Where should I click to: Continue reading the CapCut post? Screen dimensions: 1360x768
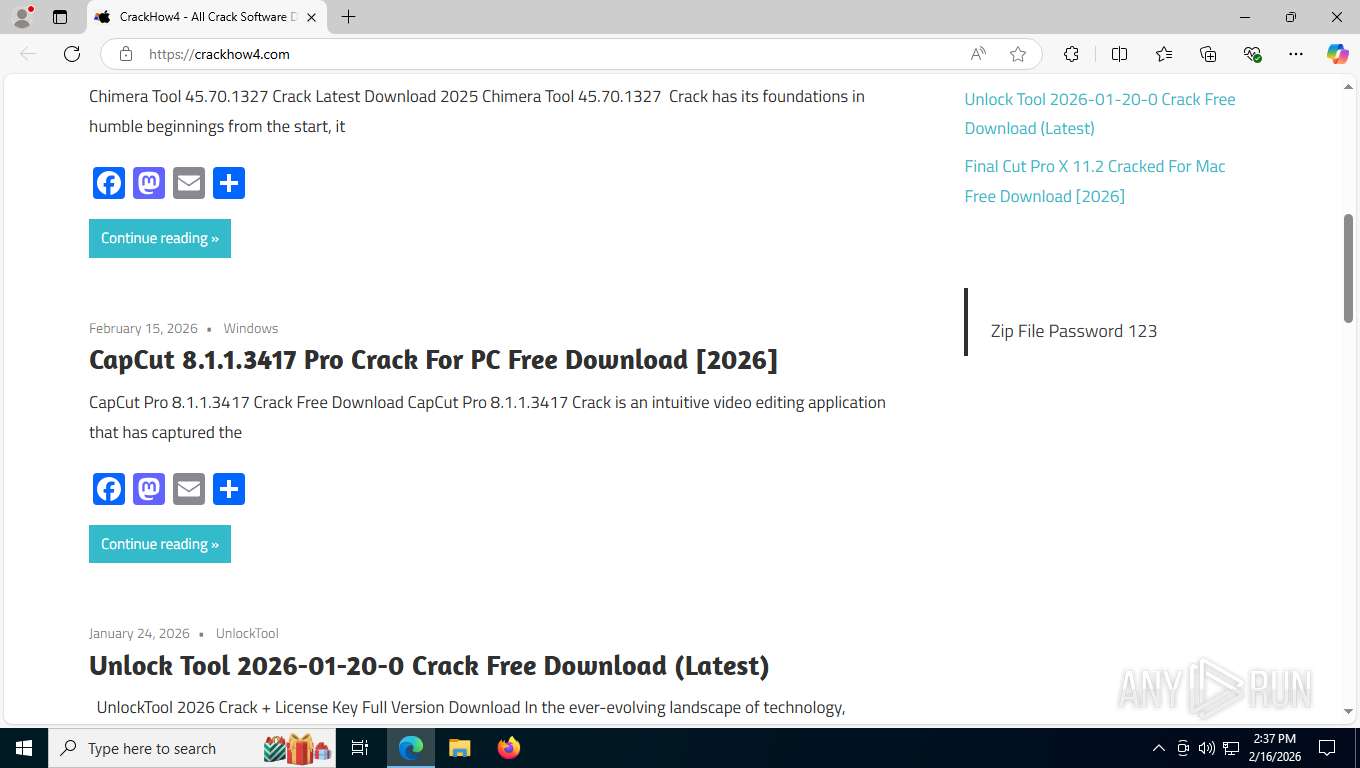click(x=160, y=544)
